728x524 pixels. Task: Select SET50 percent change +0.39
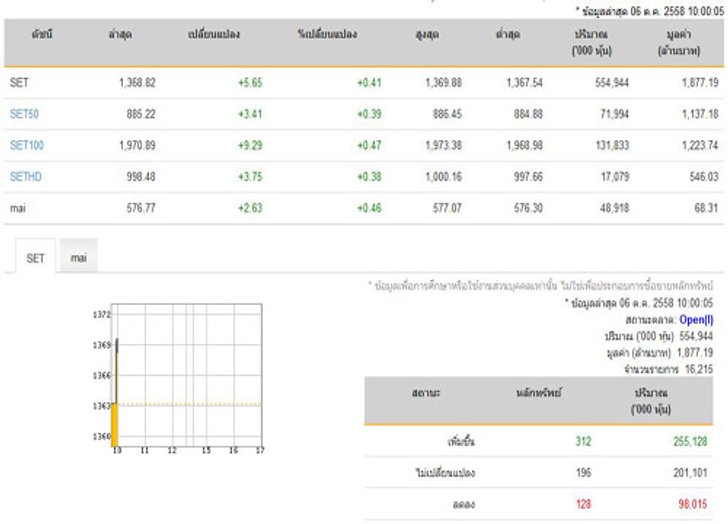(369, 114)
